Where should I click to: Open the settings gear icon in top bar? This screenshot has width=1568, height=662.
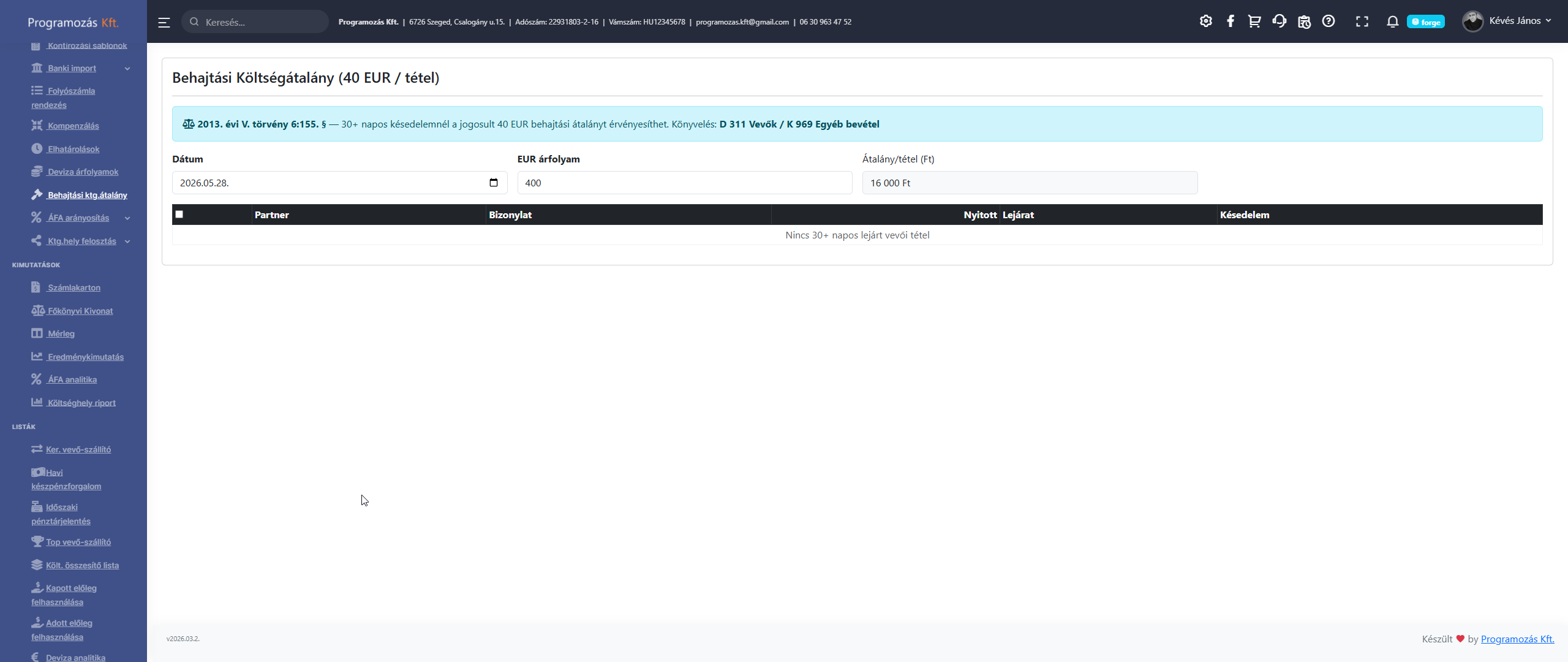click(1206, 21)
